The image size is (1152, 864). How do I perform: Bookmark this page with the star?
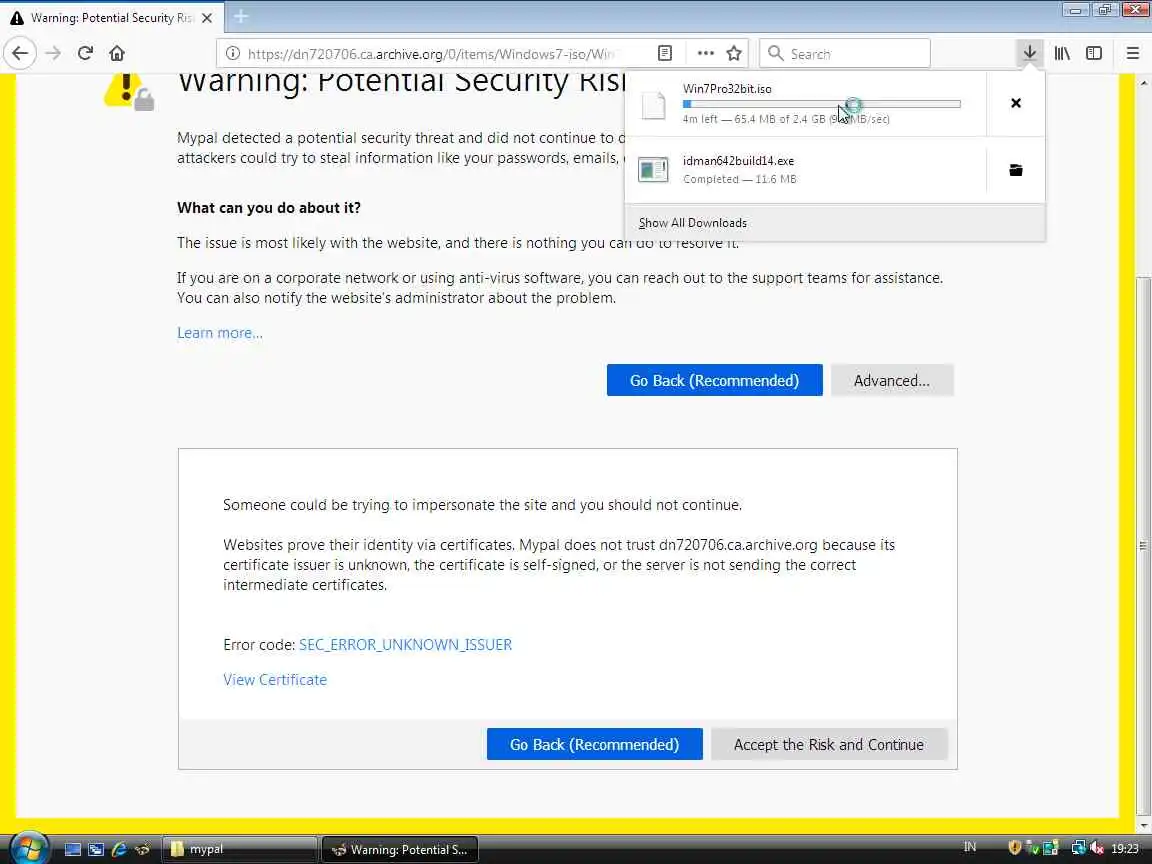(734, 53)
